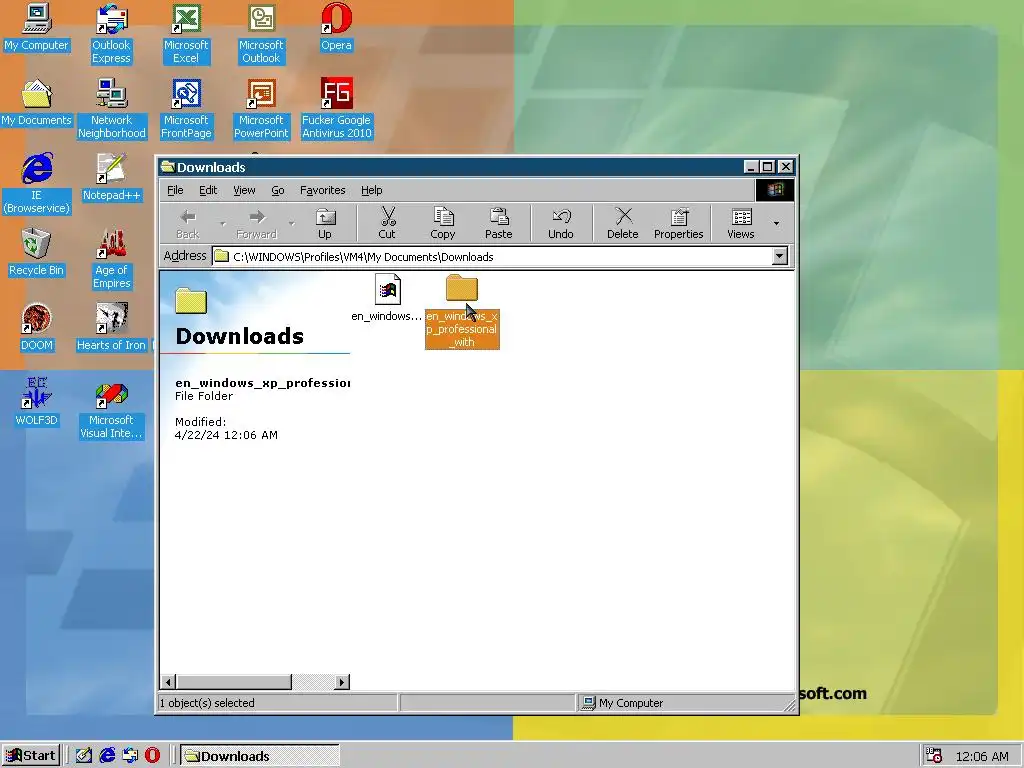Click the Back toolbar button
Image resolution: width=1024 pixels, height=768 pixels.
pyautogui.click(x=188, y=223)
